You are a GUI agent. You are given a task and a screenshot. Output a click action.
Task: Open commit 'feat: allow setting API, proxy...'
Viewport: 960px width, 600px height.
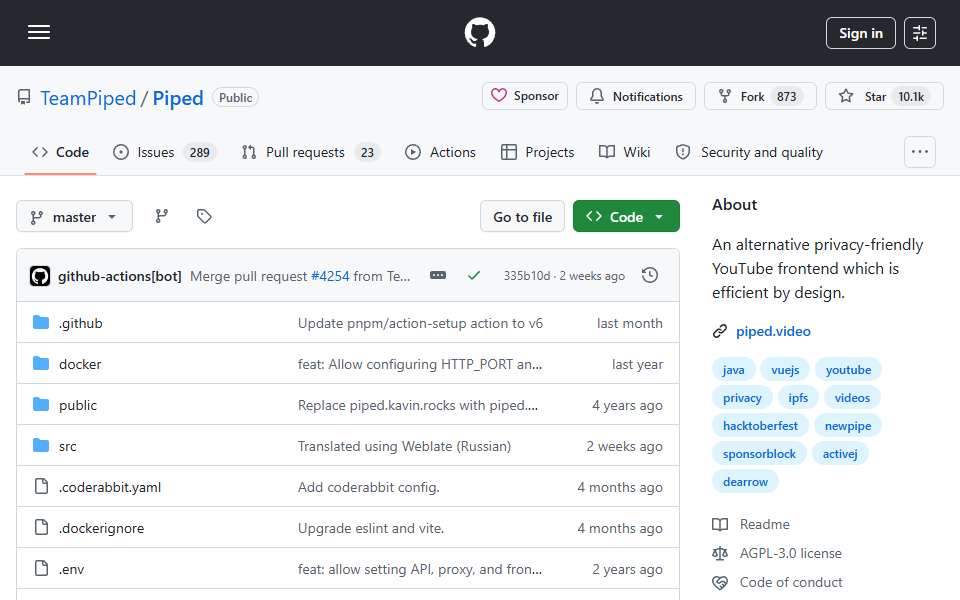pyautogui.click(x=420, y=569)
